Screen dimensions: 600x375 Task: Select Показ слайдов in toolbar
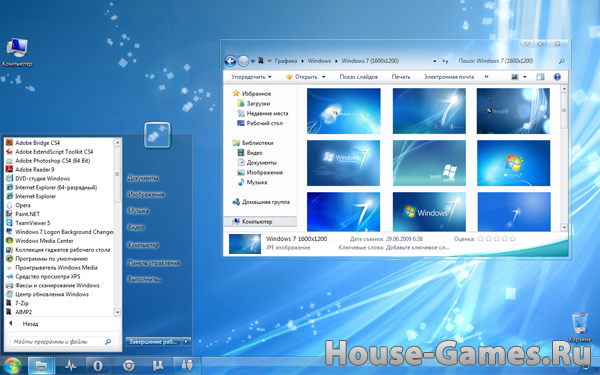pos(359,77)
